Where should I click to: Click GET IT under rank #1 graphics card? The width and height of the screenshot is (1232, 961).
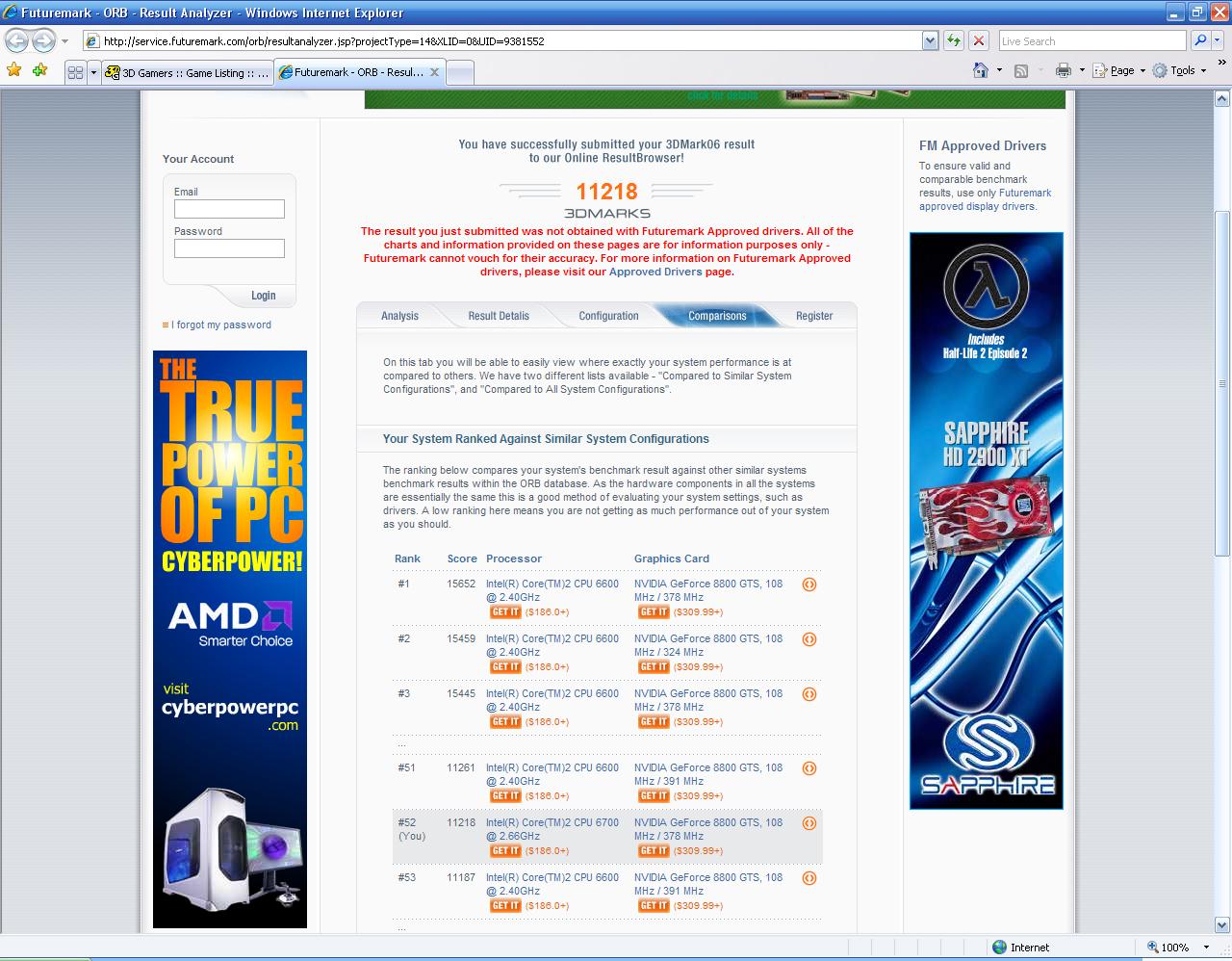pos(654,612)
